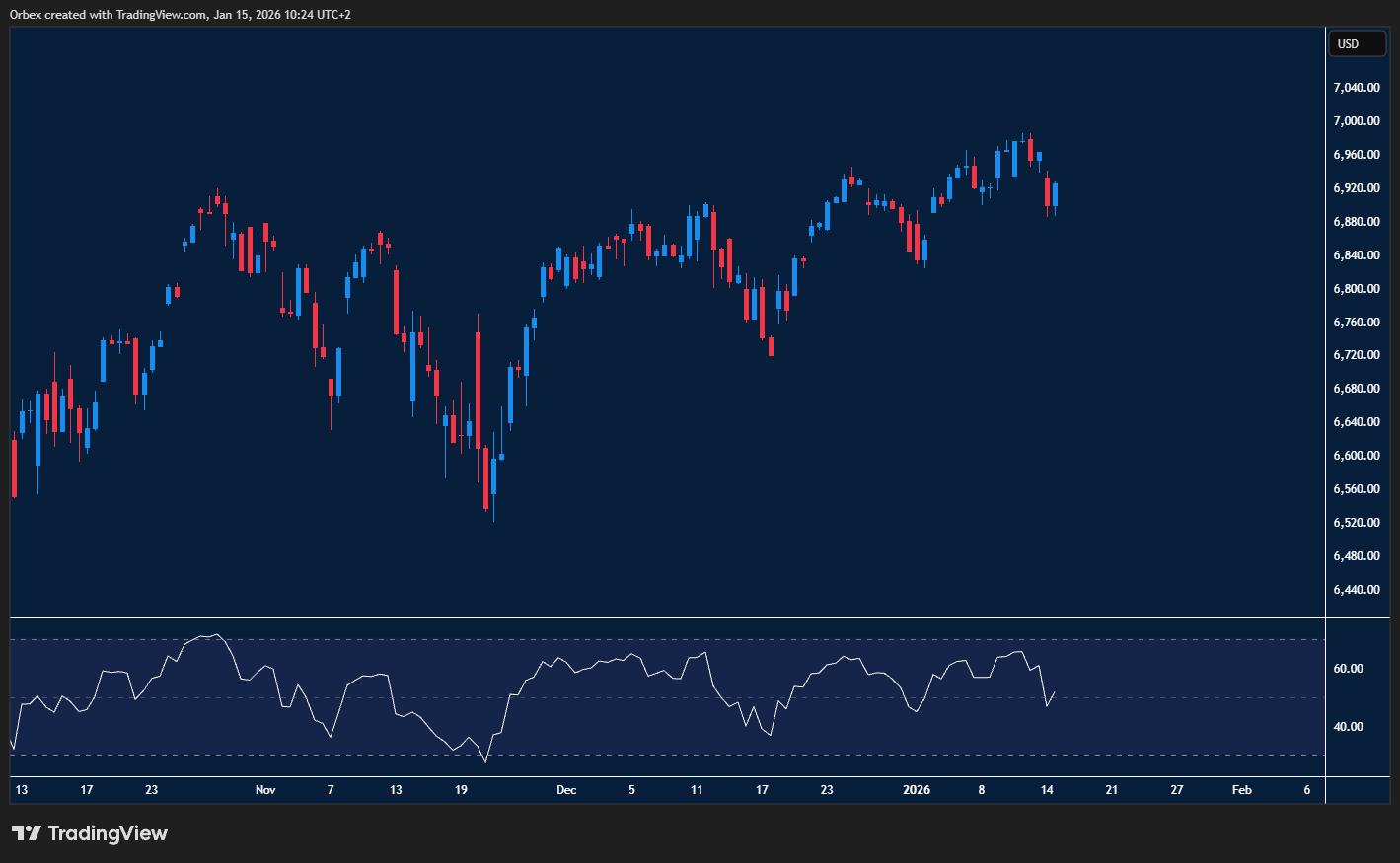Select the Dec label on time axis

pos(566,790)
